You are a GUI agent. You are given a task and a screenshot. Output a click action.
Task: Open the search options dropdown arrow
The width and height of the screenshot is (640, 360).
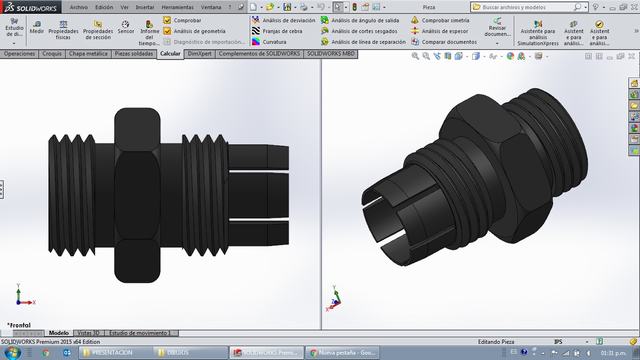click(x=585, y=7)
